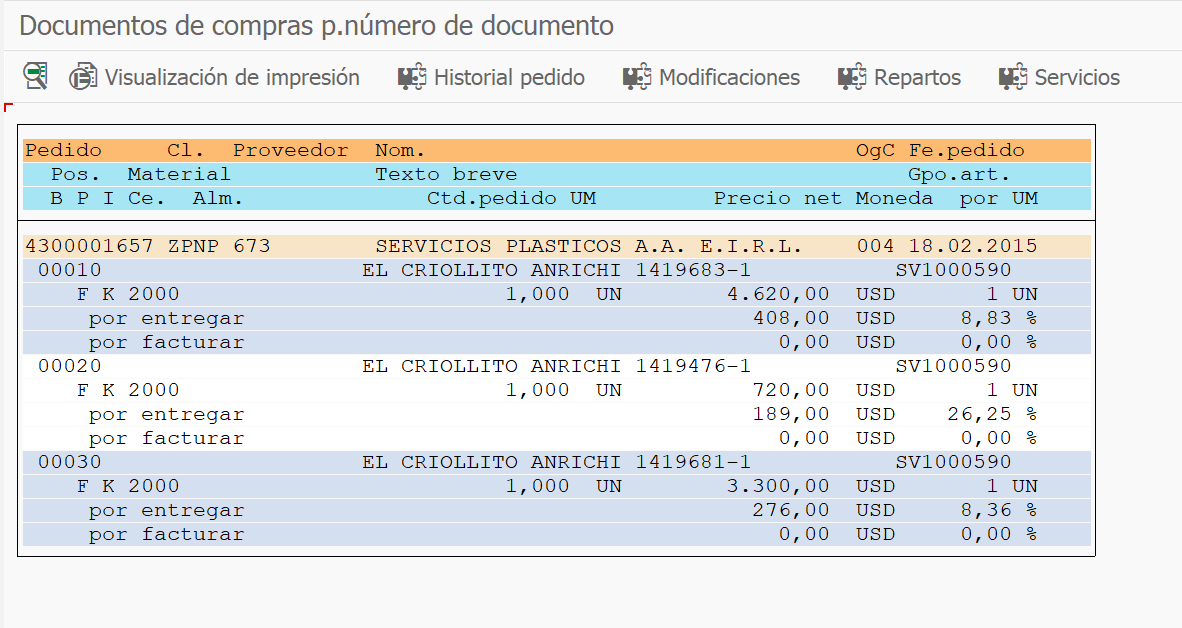The height and width of the screenshot is (628, 1182).
Task: Click the Modificaciones puzzle icon
Action: (637, 77)
